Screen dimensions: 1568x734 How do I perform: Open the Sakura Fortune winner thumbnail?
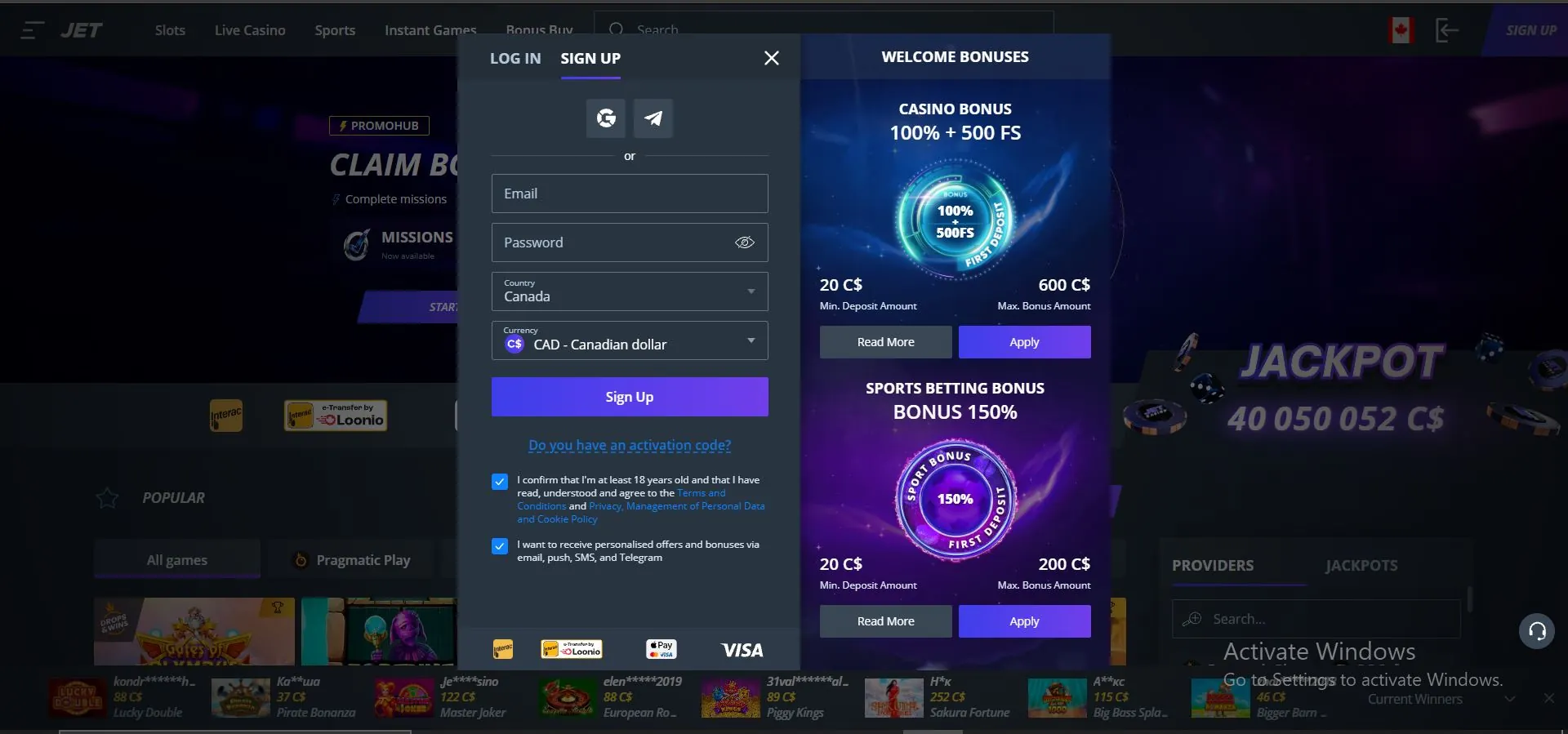coord(894,698)
